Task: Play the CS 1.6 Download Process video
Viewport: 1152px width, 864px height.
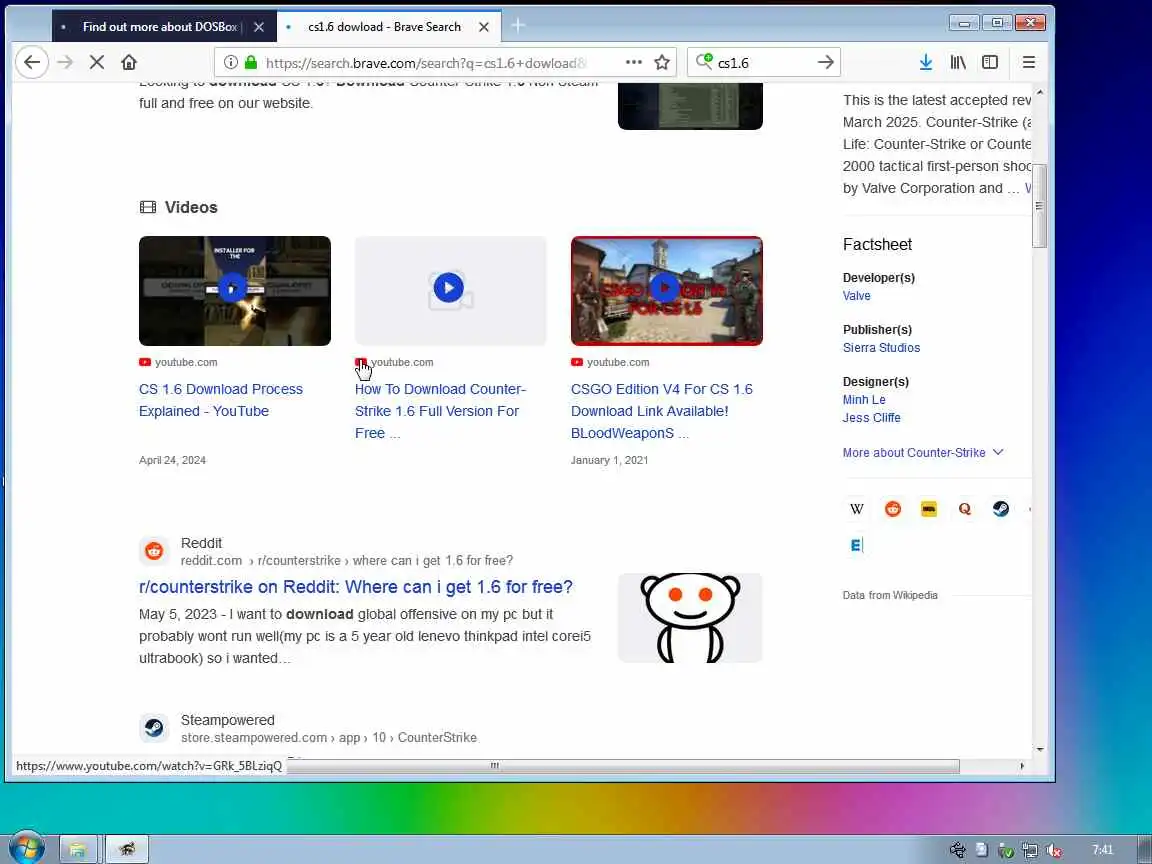Action: [x=234, y=290]
